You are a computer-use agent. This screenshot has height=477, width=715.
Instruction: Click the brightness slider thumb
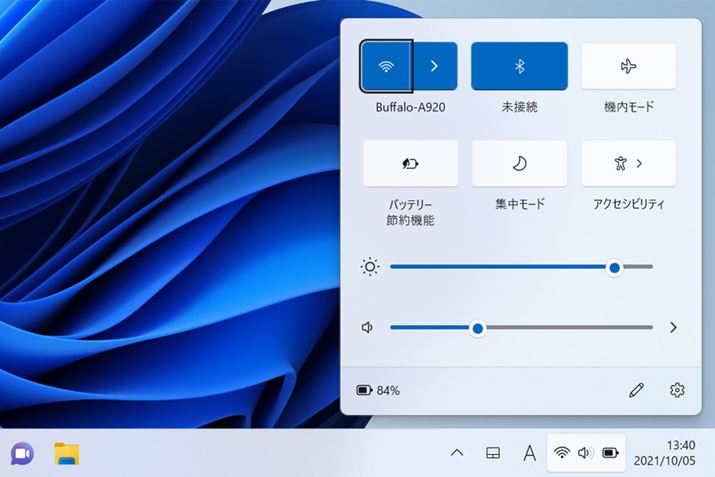click(x=614, y=267)
